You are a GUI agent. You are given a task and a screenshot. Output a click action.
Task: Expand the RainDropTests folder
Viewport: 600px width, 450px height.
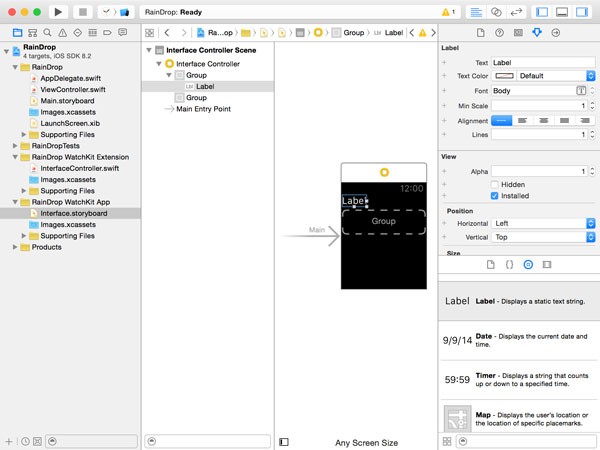[x=15, y=146]
